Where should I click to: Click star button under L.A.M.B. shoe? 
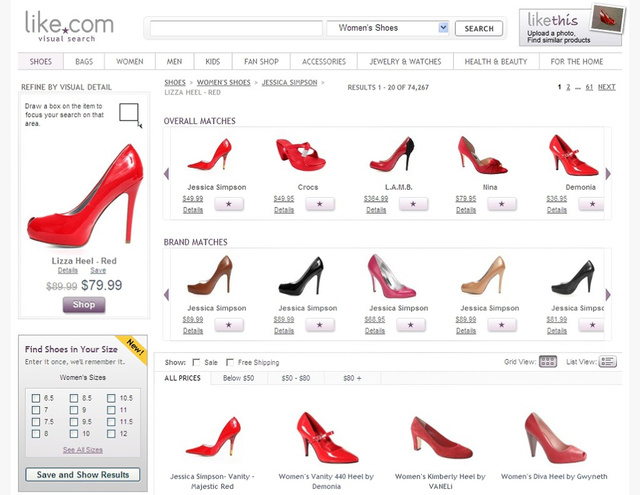(413, 204)
